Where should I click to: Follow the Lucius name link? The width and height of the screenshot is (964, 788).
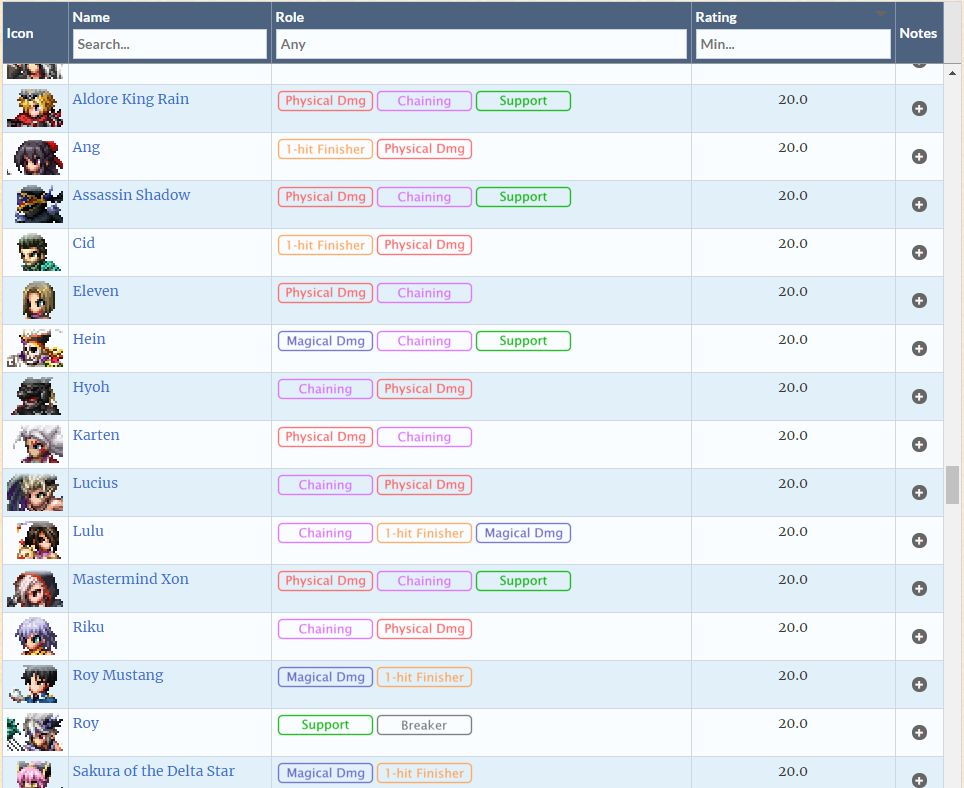(x=95, y=483)
